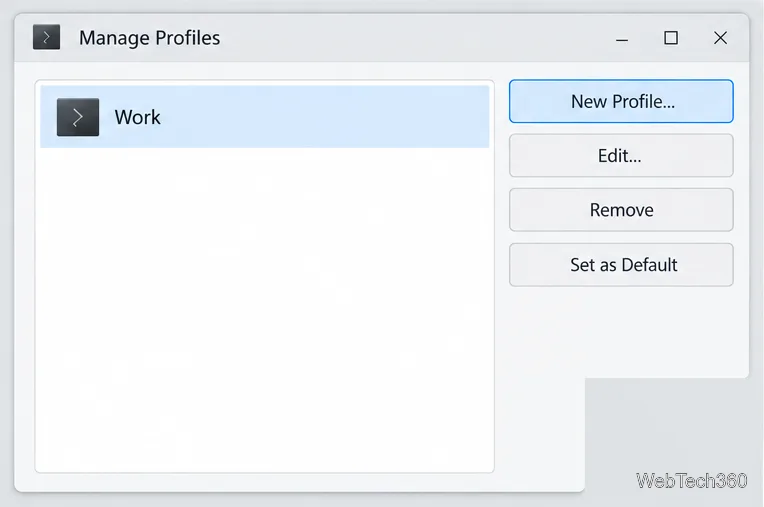Viewport: 764px width, 507px height.
Task: Close the Manage Profiles window
Action: 720,38
